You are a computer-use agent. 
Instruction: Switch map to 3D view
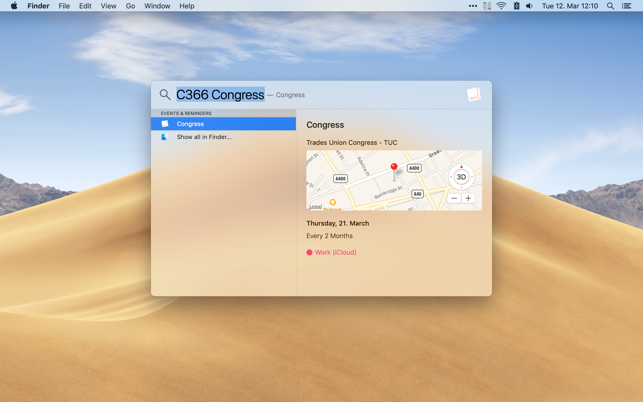[x=461, y=177]
